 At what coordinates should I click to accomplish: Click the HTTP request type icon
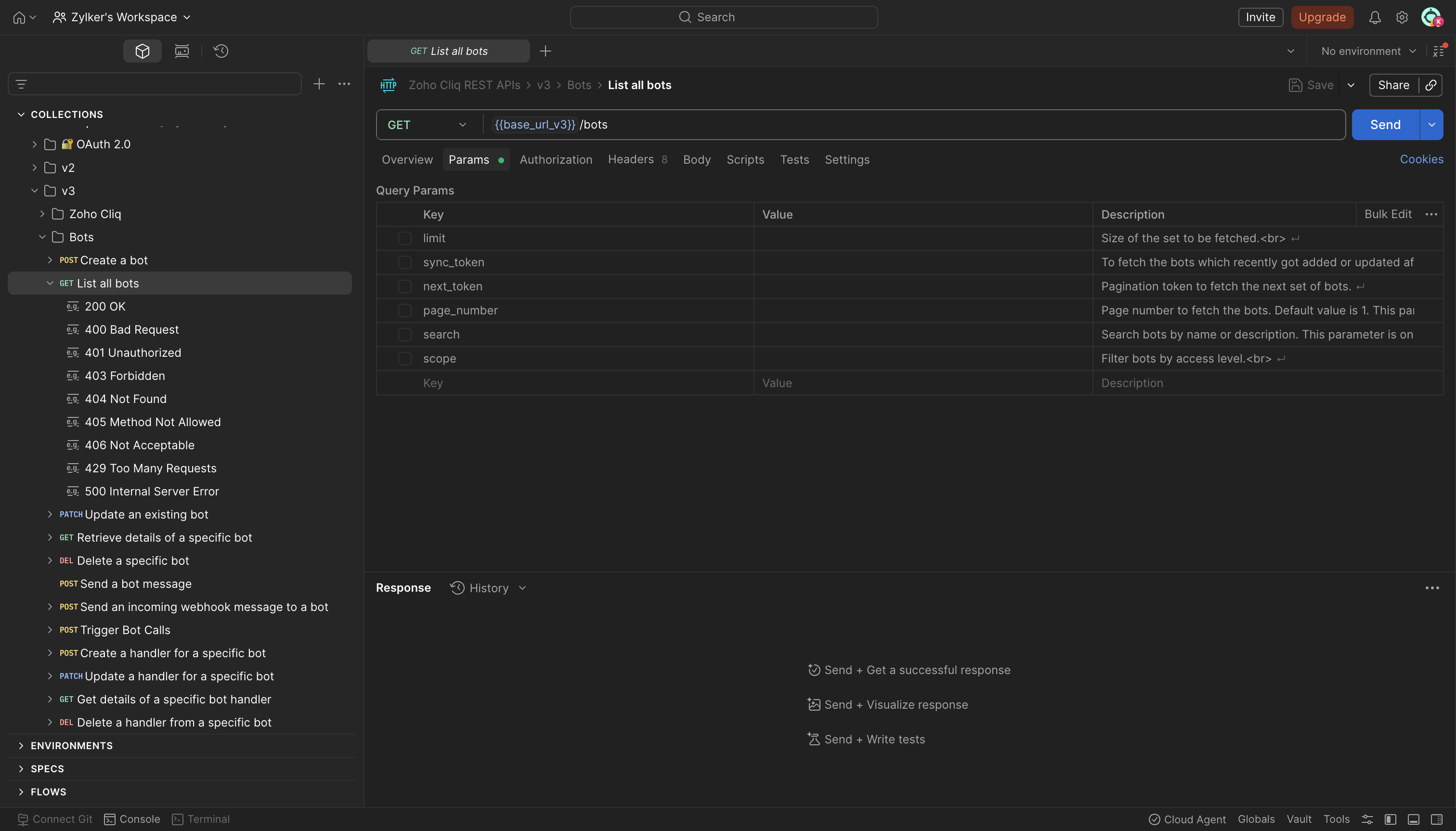pos(388,84)
